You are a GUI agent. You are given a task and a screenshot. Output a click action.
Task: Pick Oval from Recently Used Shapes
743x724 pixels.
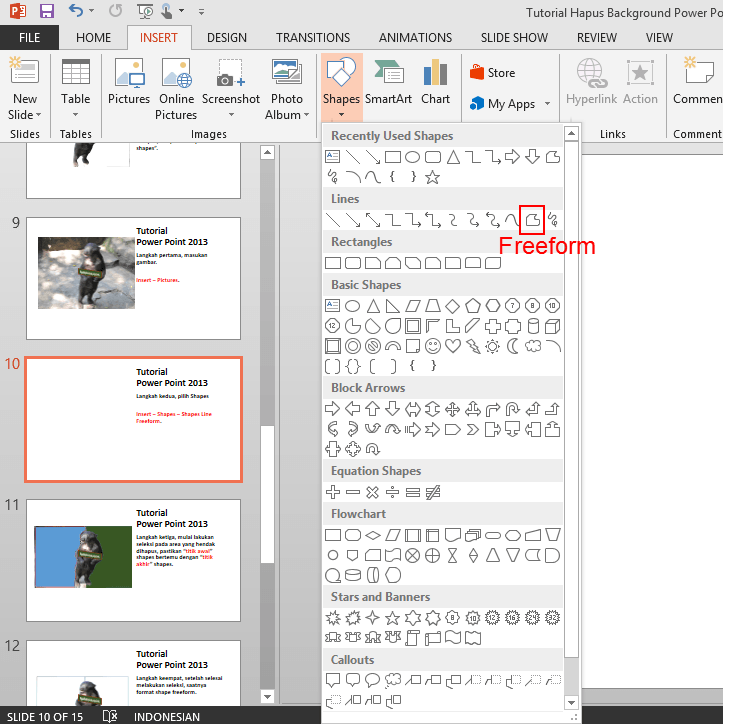pos(413,157)
